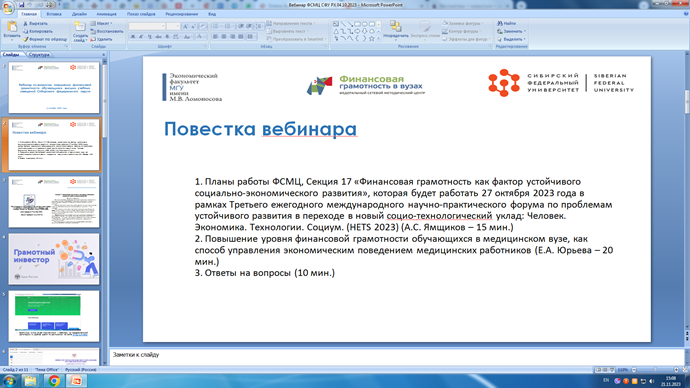
Task: Open the Вставка ribbon tab
Action: [x=54, y=14]
